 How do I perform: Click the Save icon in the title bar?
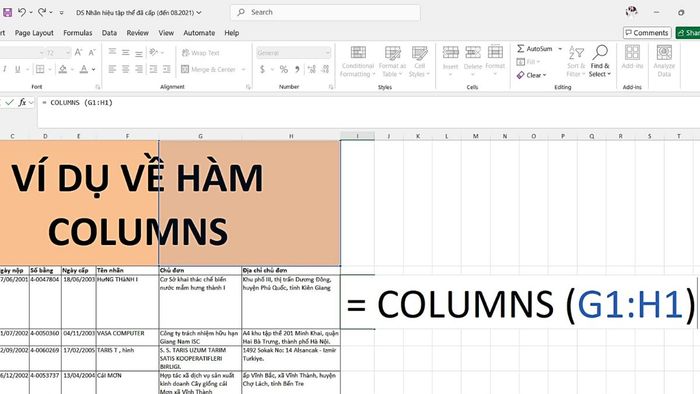tap(7, 12)
